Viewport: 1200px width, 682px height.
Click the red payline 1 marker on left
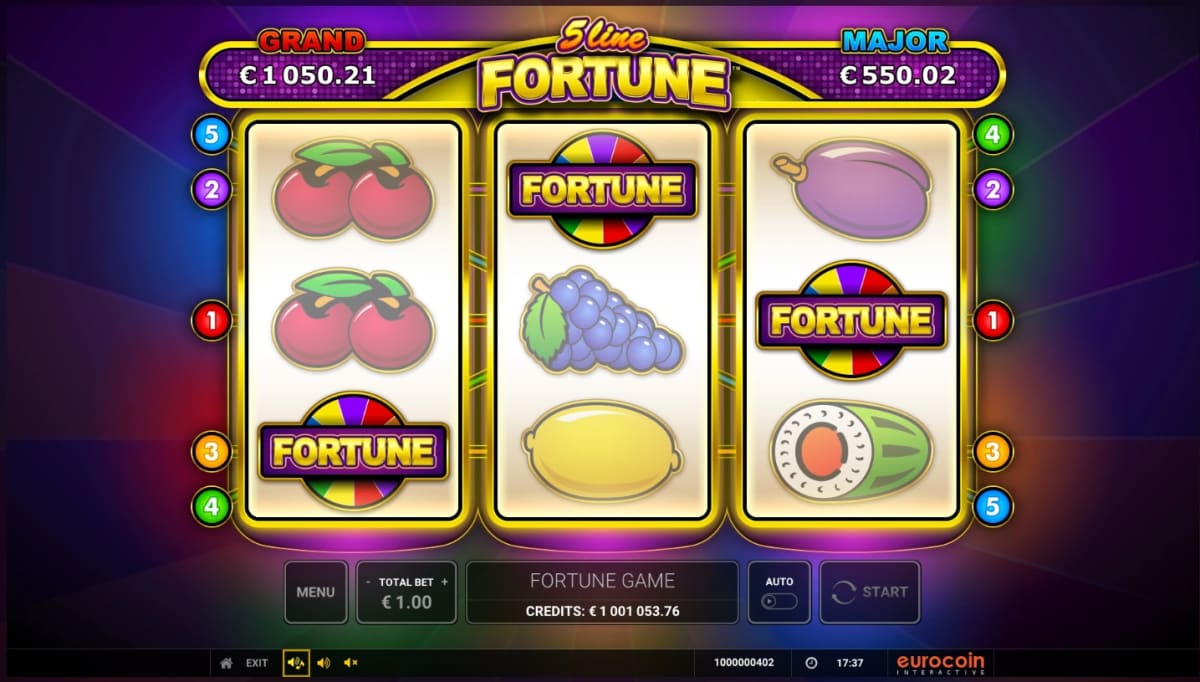tap(211, 321)
